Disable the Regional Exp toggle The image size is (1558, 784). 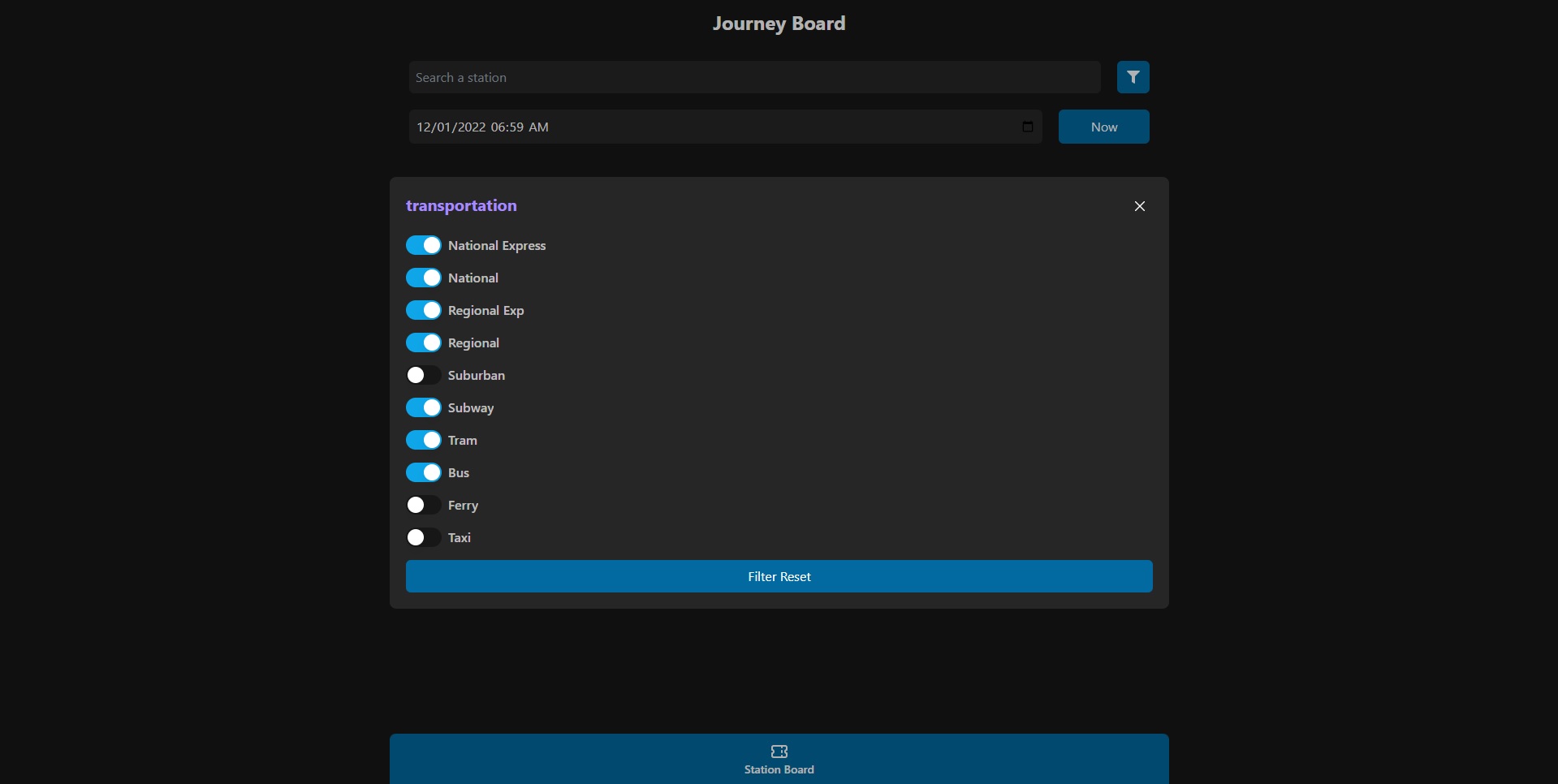pyautogui.click(x=424, y=310)
